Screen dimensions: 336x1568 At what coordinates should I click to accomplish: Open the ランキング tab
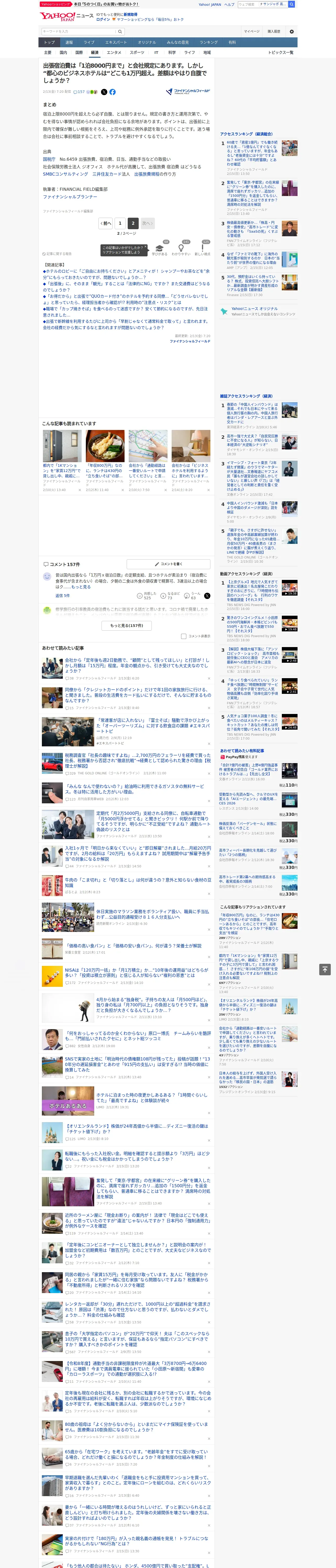[x=209, y=43]
